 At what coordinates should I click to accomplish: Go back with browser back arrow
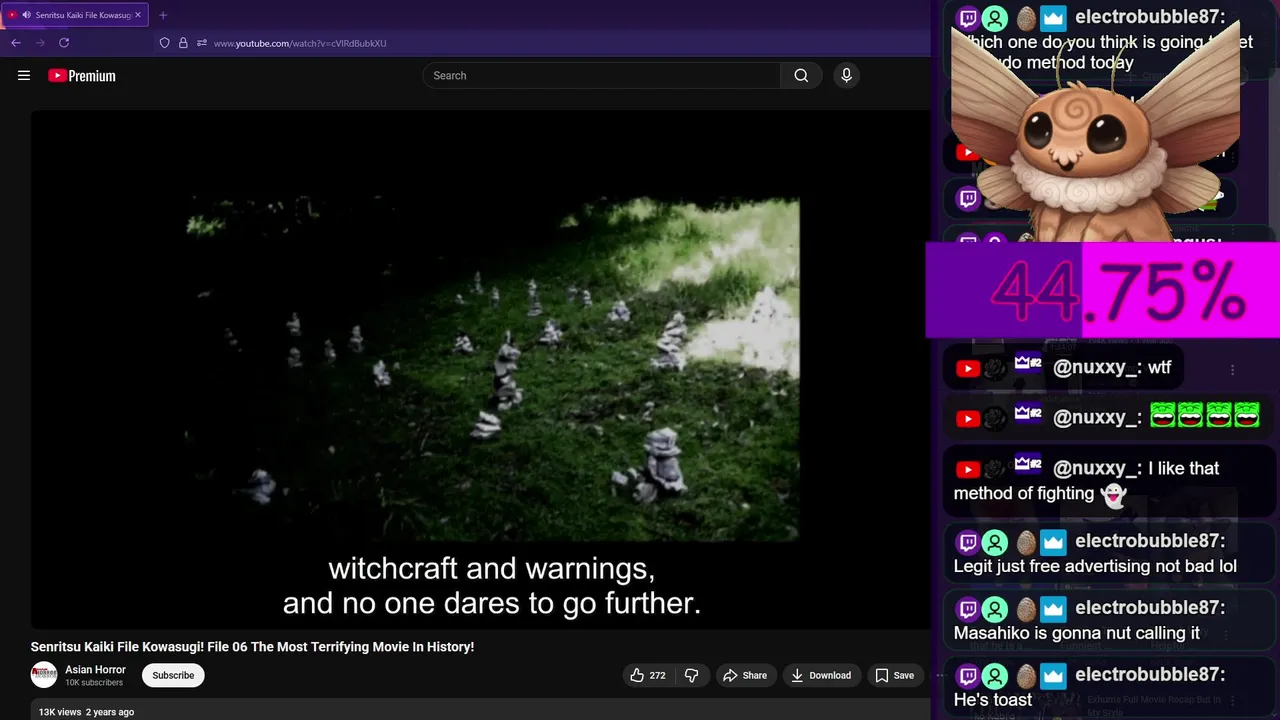[x=16, y=43]
